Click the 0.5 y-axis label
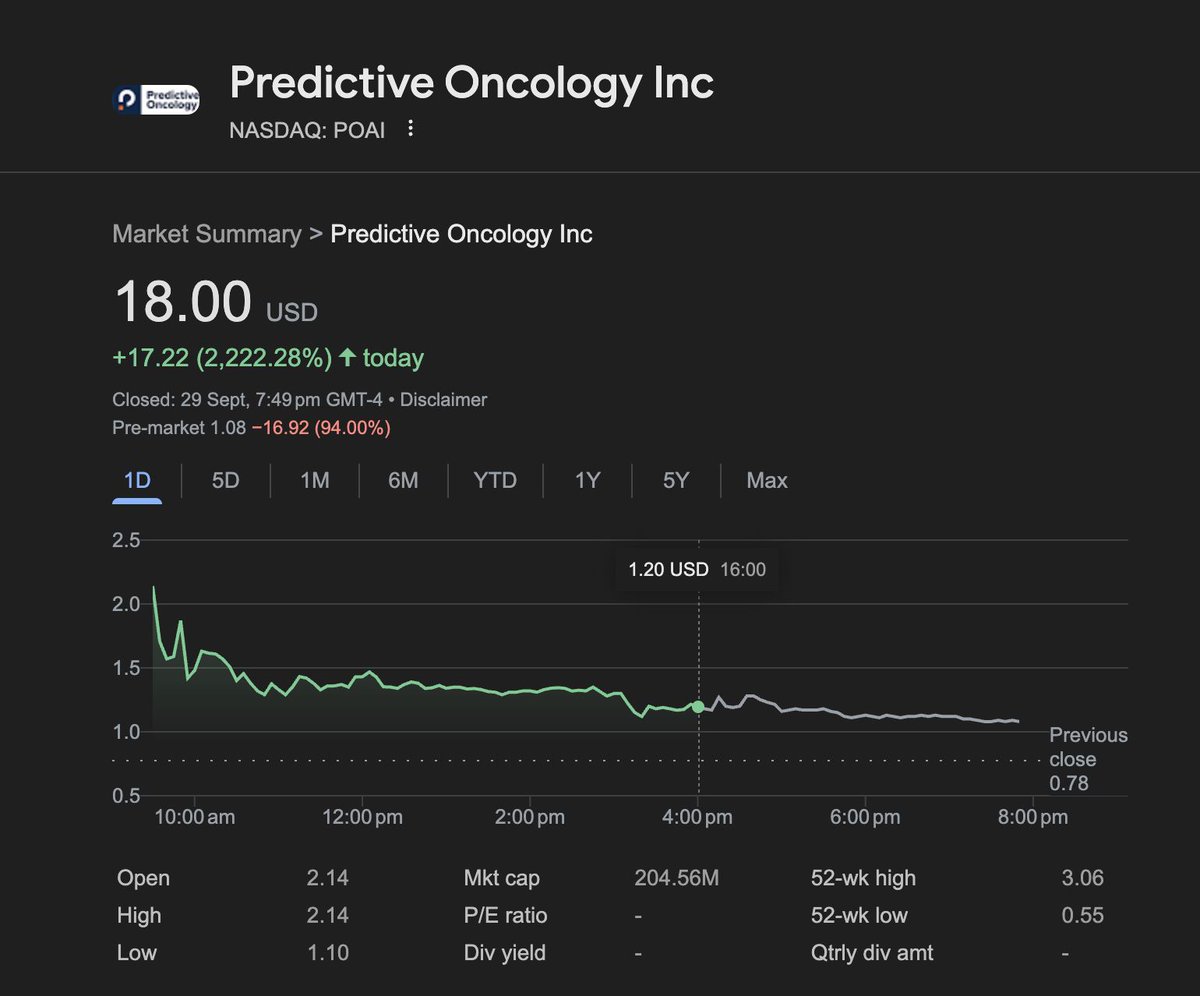Screen dimensions: 1200x996 click(x=127, y=796)
